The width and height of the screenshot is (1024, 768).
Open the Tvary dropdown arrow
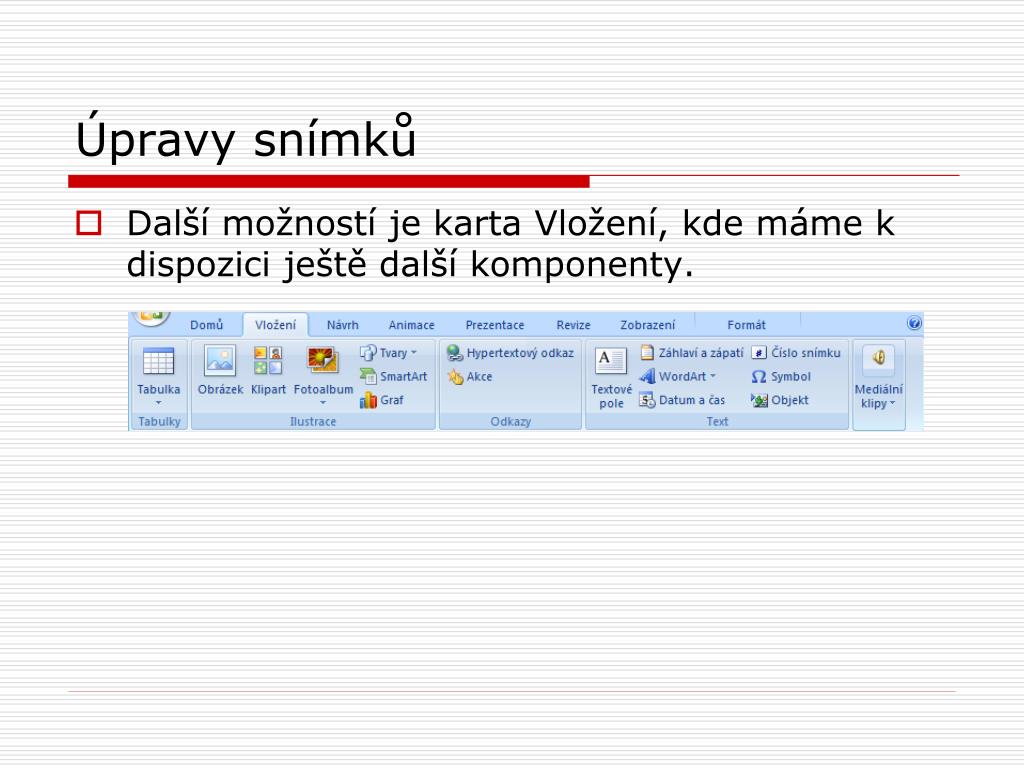coord(413,353)
